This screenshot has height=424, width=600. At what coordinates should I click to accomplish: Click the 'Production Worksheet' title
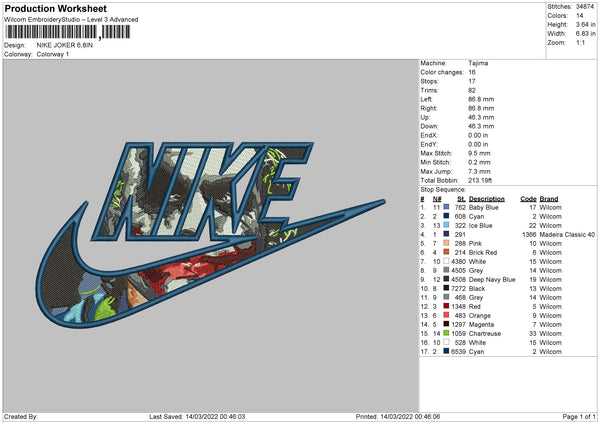click(55, 9)
